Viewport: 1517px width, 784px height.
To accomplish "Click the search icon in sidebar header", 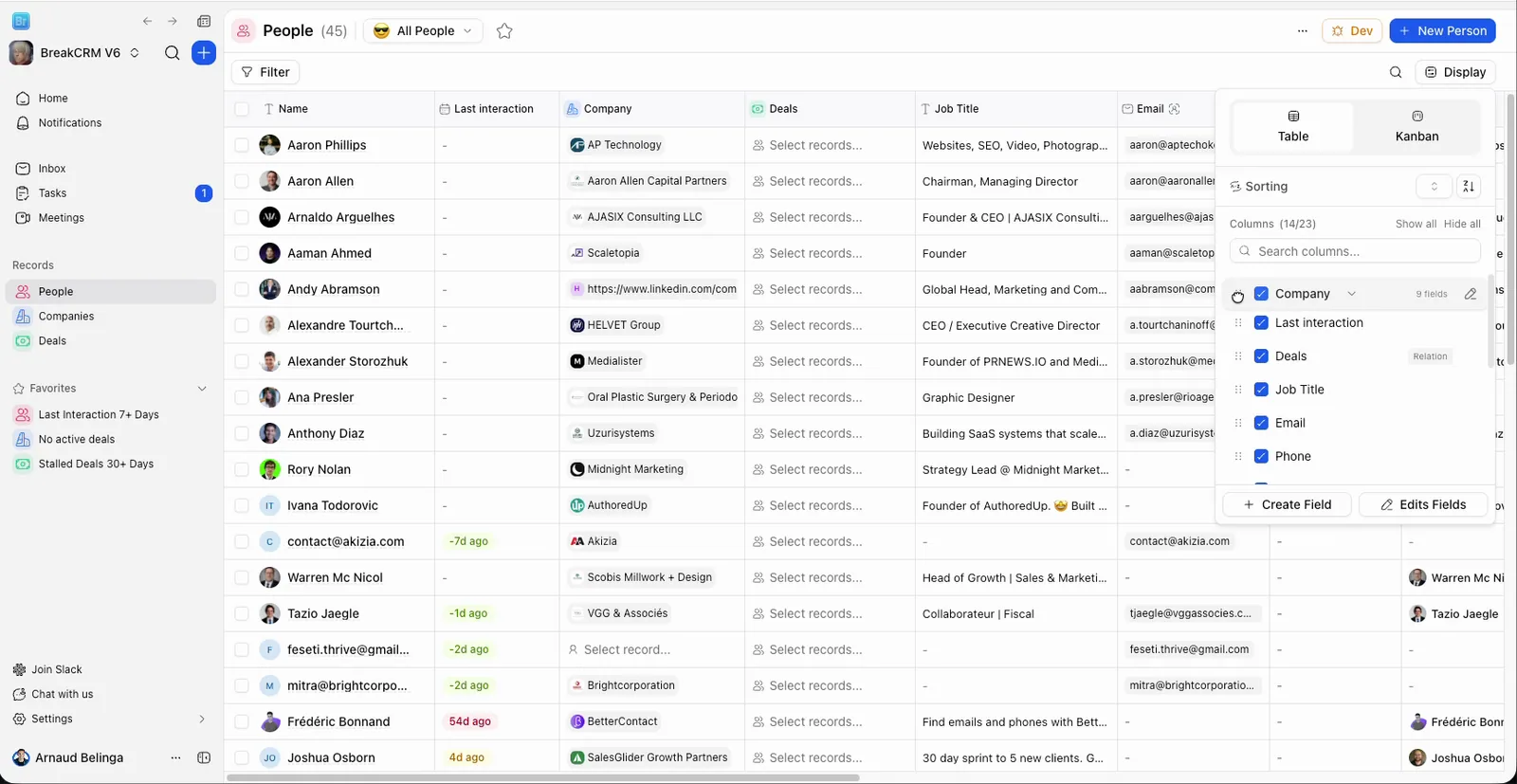I will coord(172,53).
